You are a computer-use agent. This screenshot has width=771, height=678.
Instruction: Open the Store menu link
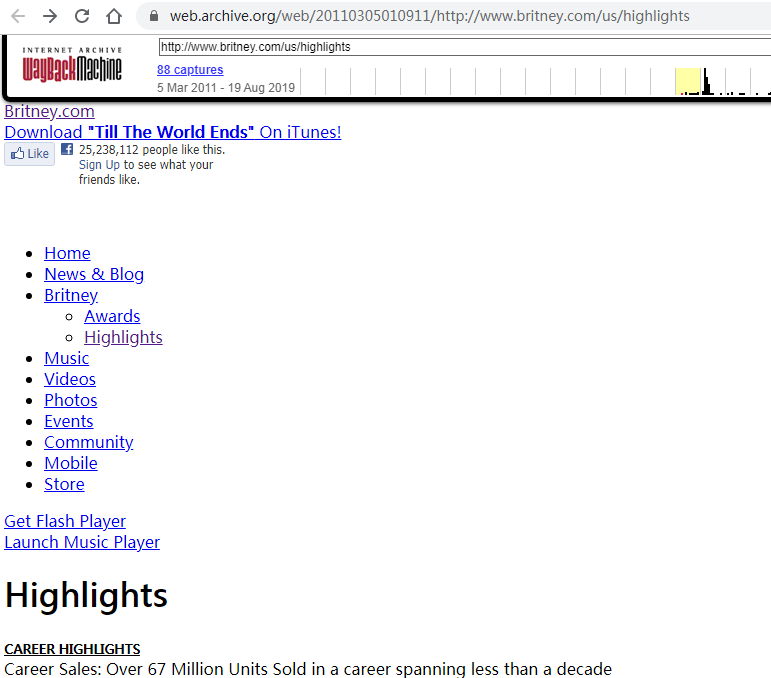click(64, 484)
